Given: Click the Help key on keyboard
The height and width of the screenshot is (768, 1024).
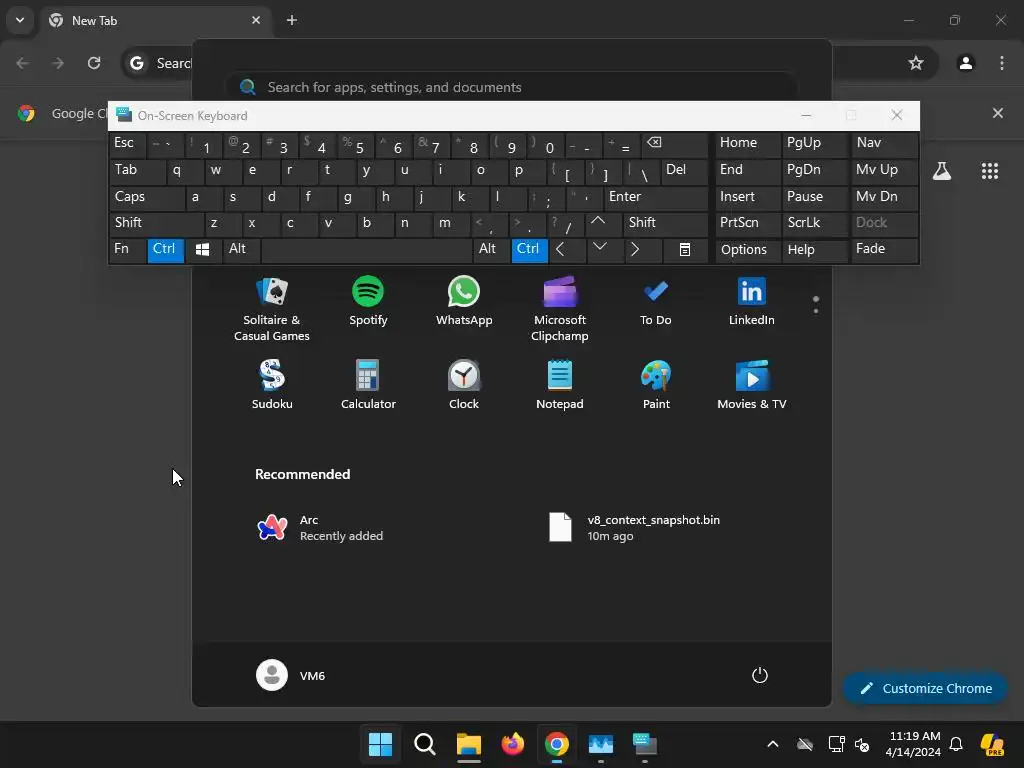Looking at the screenshot, I should pyautogui.click(x=815, y=250).
